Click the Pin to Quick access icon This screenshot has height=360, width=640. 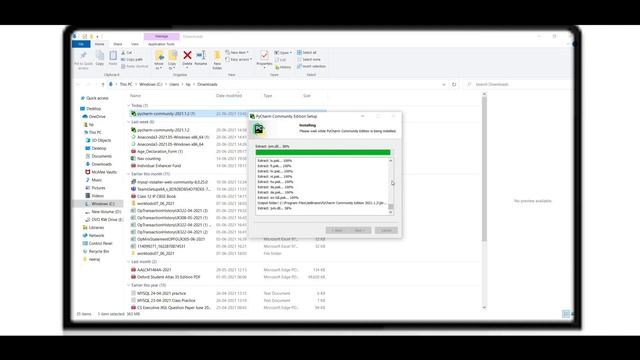pyautogui.click(x=83, y=56)
